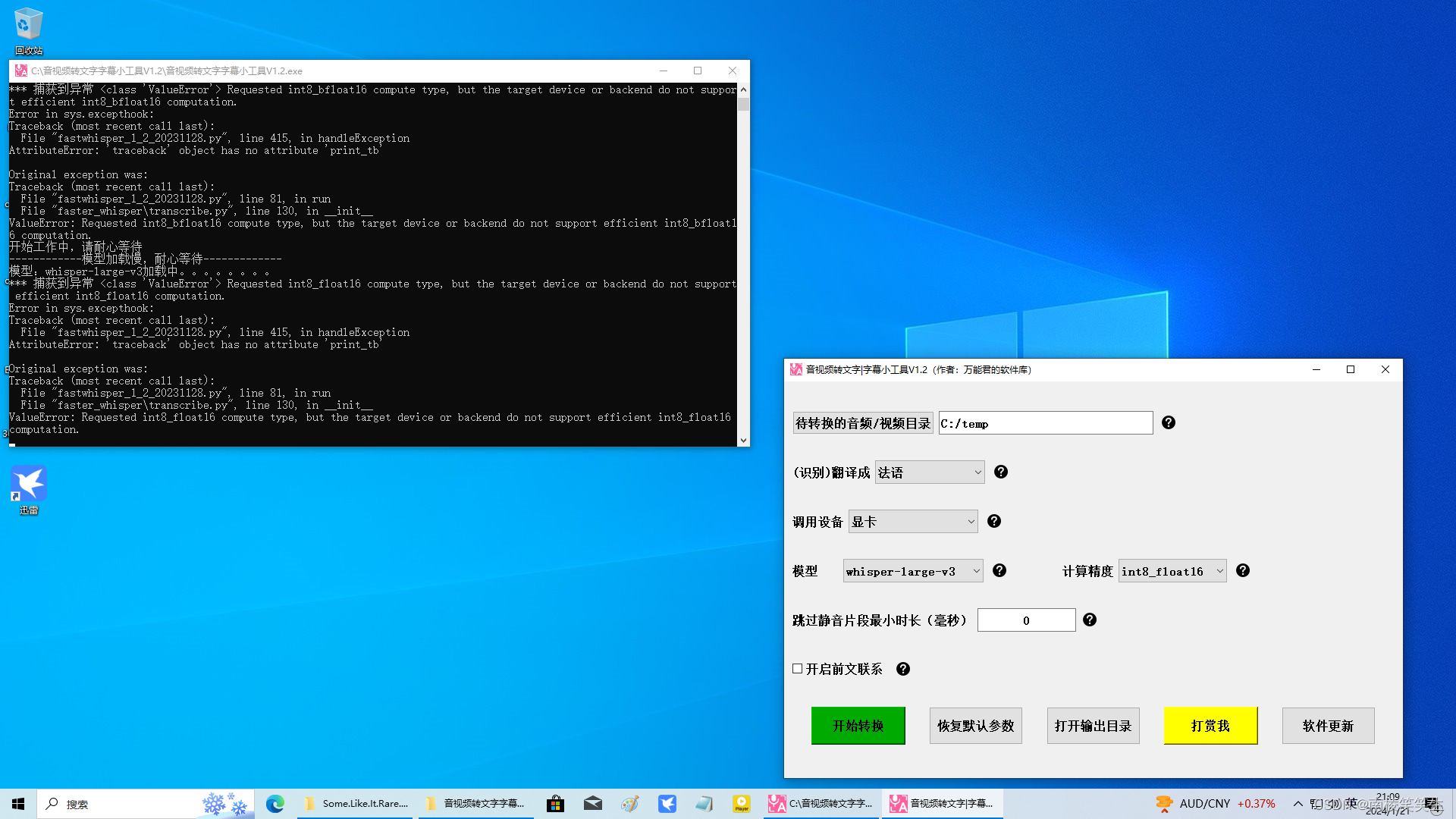Click help icon next to compute precision
Viewport: 1456px width, 819px height.
(1242, 570)
